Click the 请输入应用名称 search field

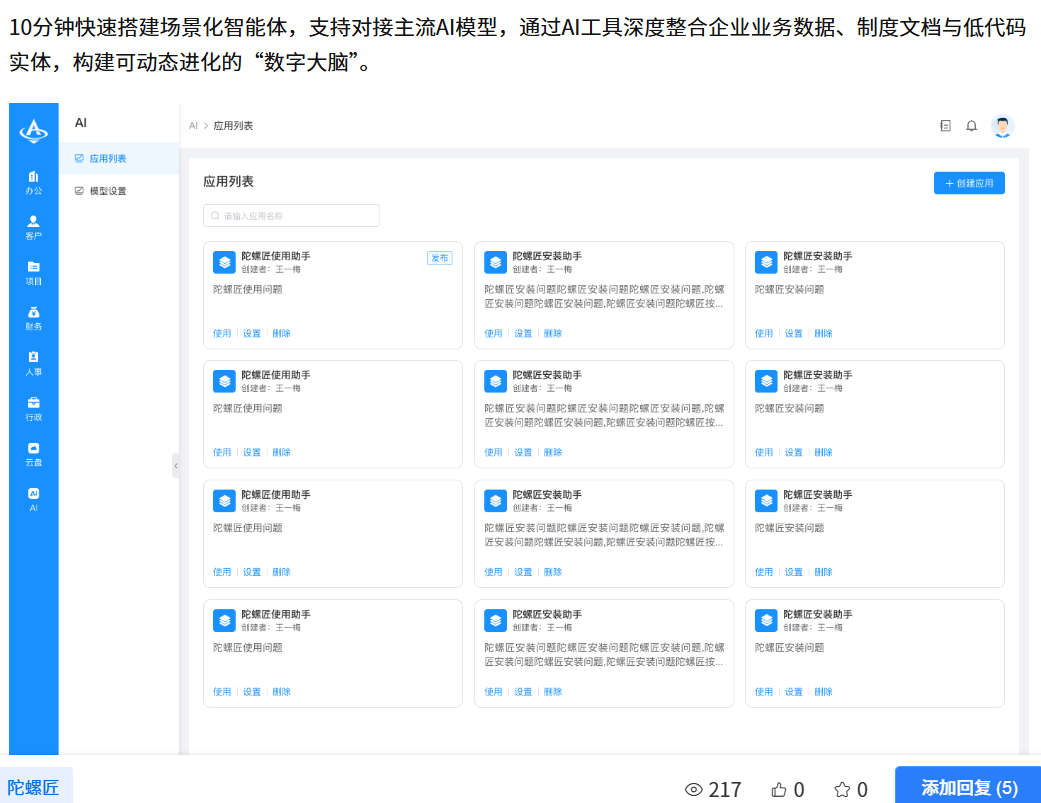[x=291, y=216]
